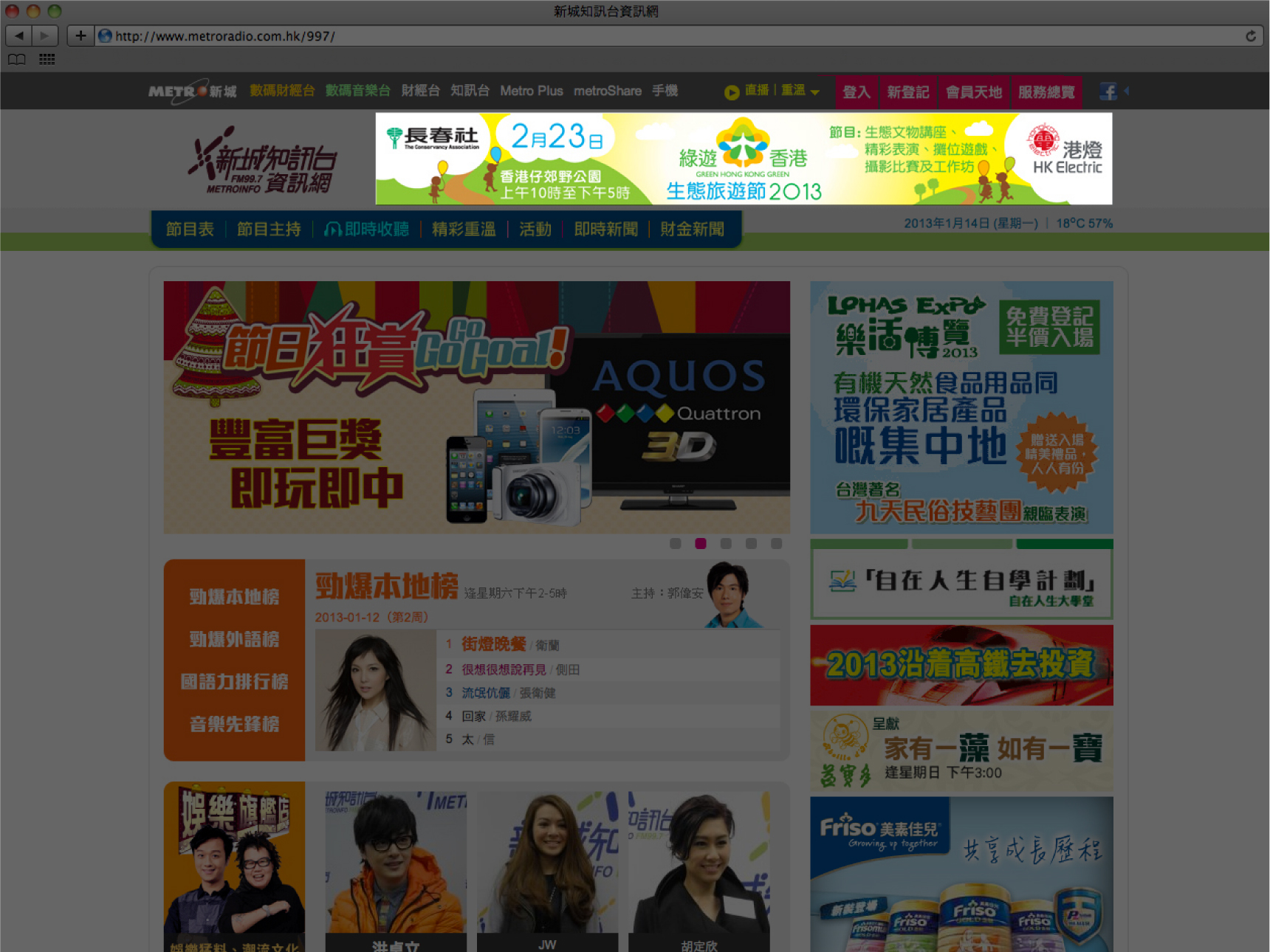Go back with the browser back arrow
This screenshot has height=952, width=1270.
[x=18, y=35]
